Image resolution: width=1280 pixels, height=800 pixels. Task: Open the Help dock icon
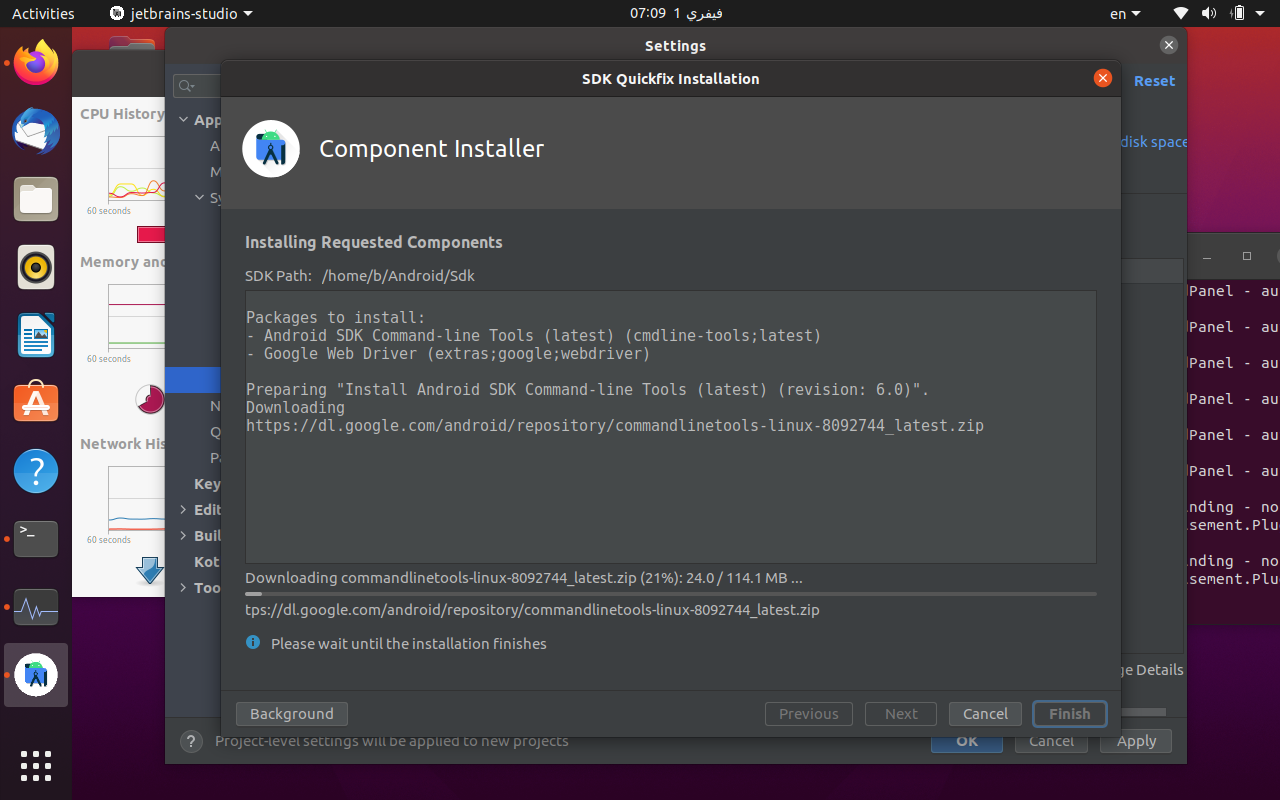[36, 471]
